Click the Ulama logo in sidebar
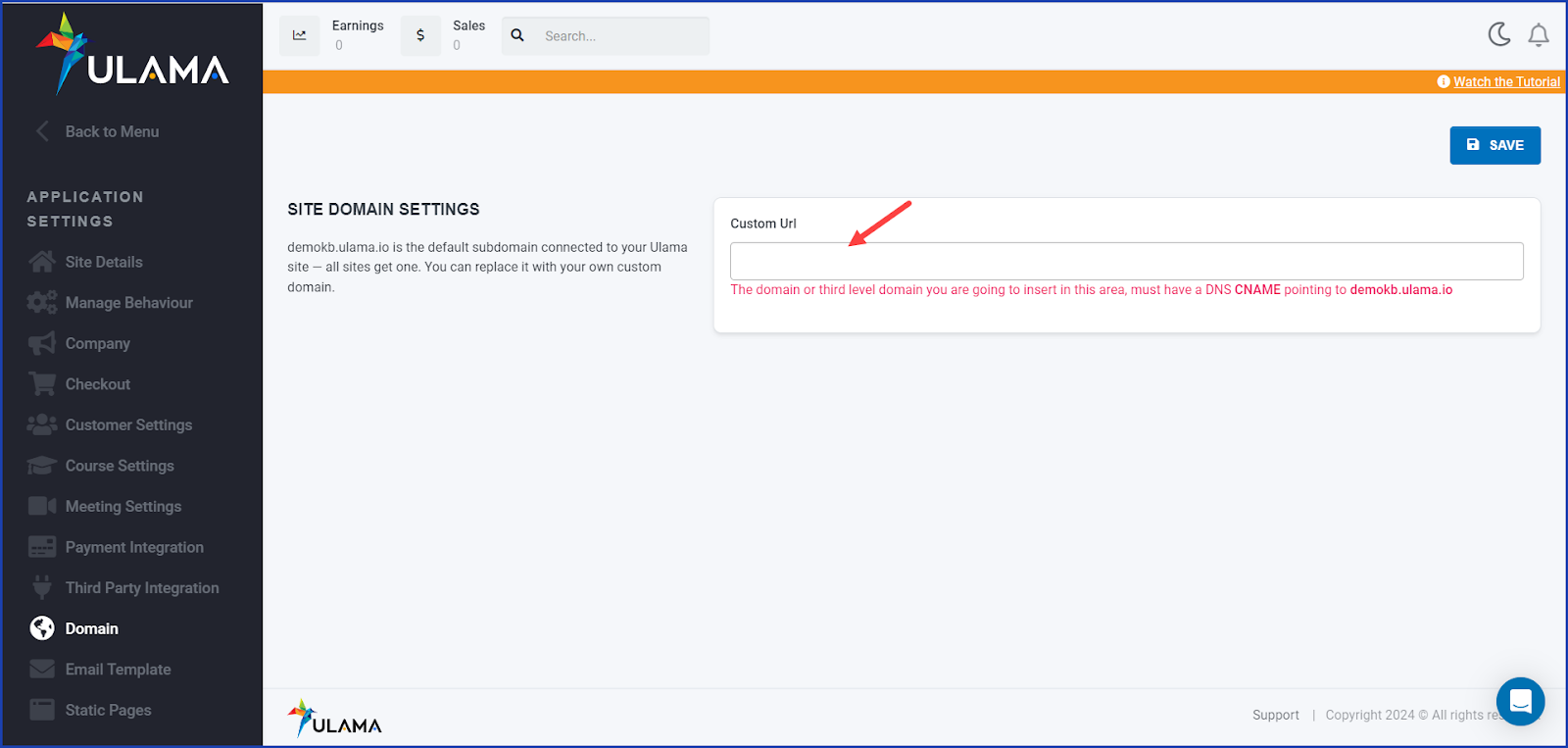The image size is (1568, 748). pyautogui.click(x=132, y=54)
